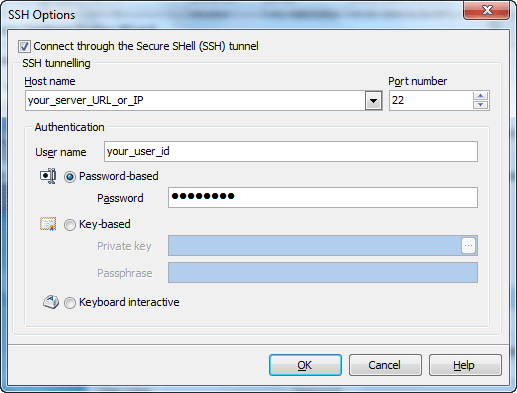The width and height of the screenshot is (517, 393).
Task: Click into the User name field
Action: 291,152
